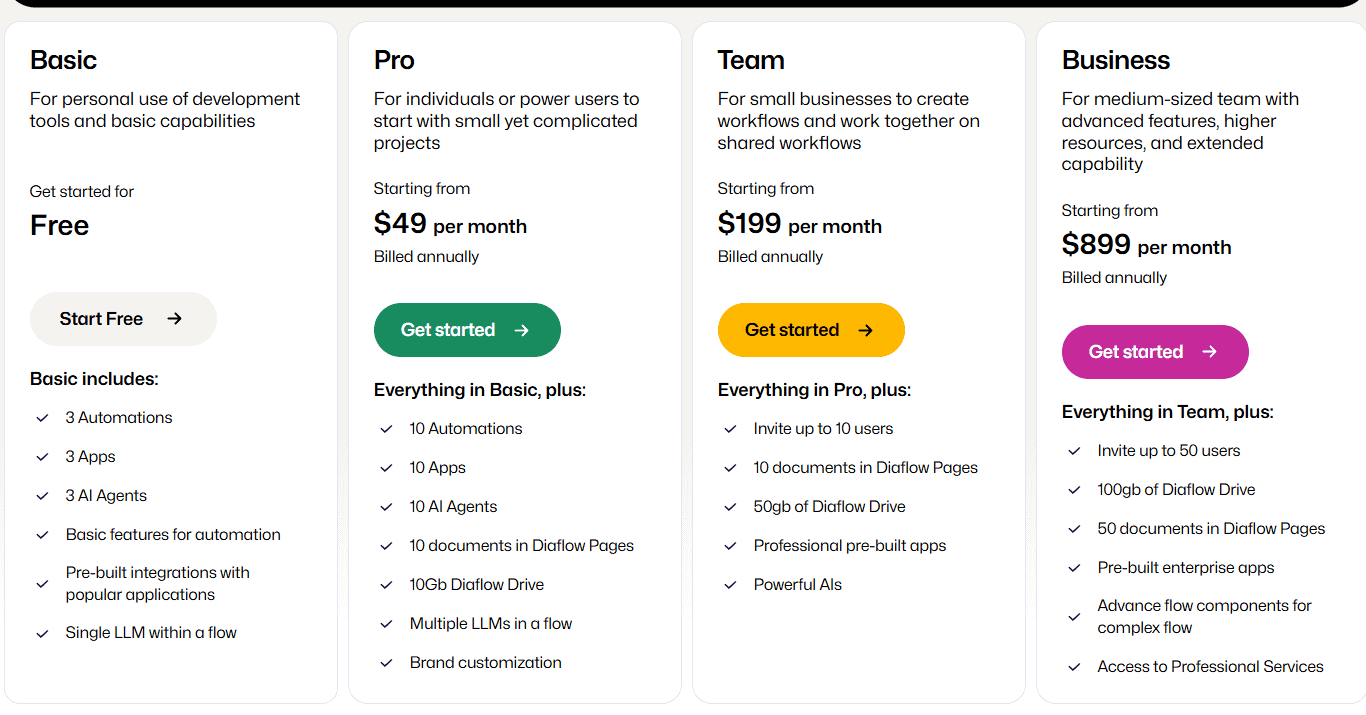Click the checkmark beside Invite up to 10 users
Screen dimensions: 1366x715
tap(730, 428)
